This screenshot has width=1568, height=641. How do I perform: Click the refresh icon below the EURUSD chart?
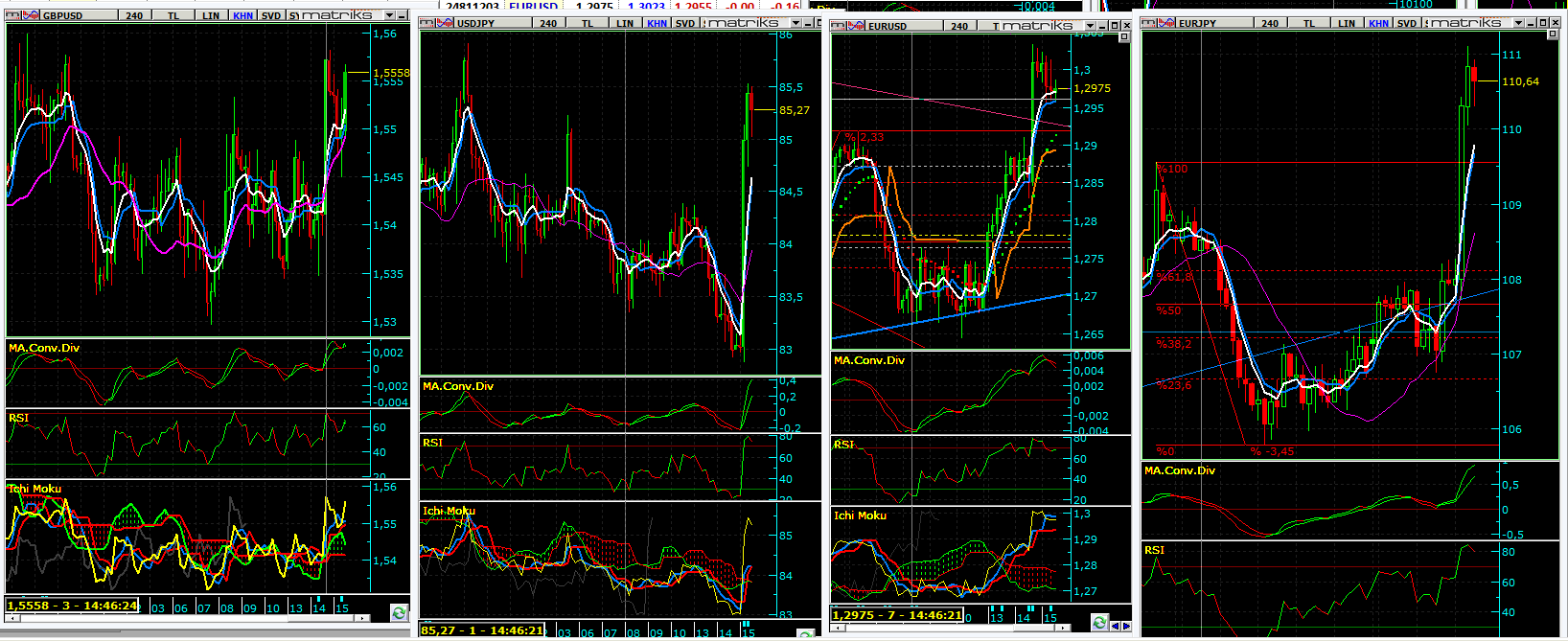pos(1099,623)
